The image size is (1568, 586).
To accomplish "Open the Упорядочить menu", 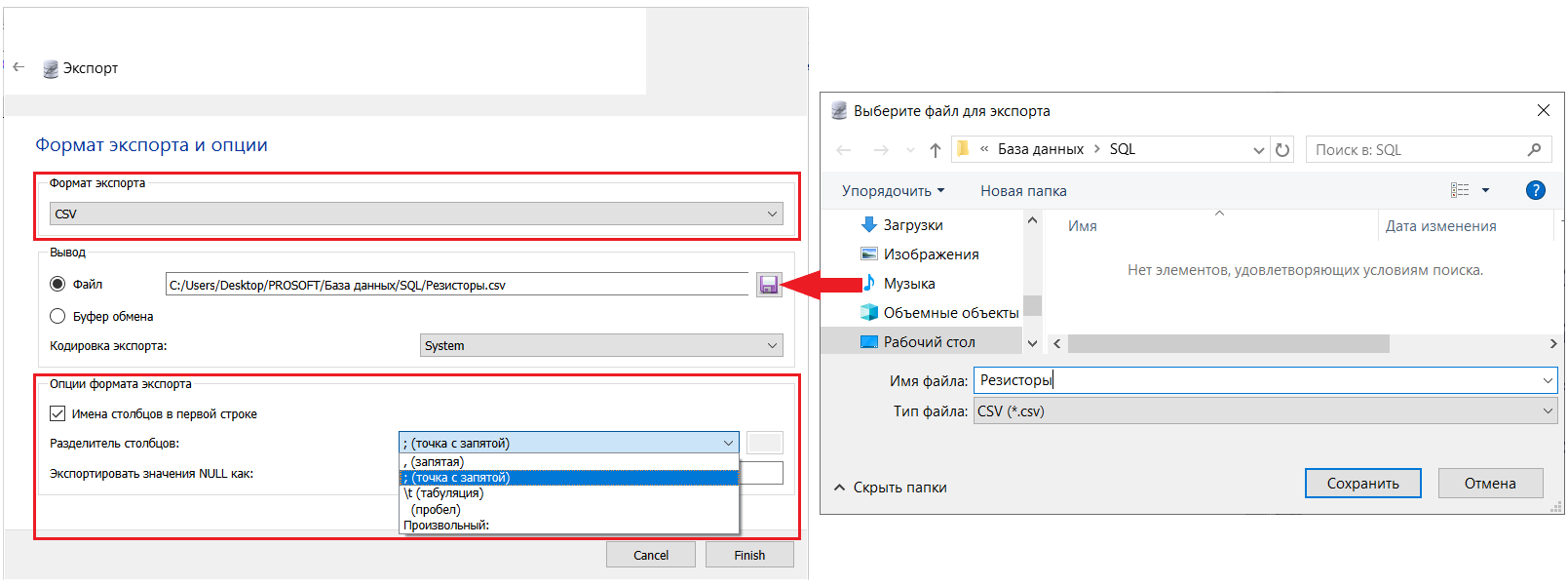I will pyautogui.click(x=893, y=191).
